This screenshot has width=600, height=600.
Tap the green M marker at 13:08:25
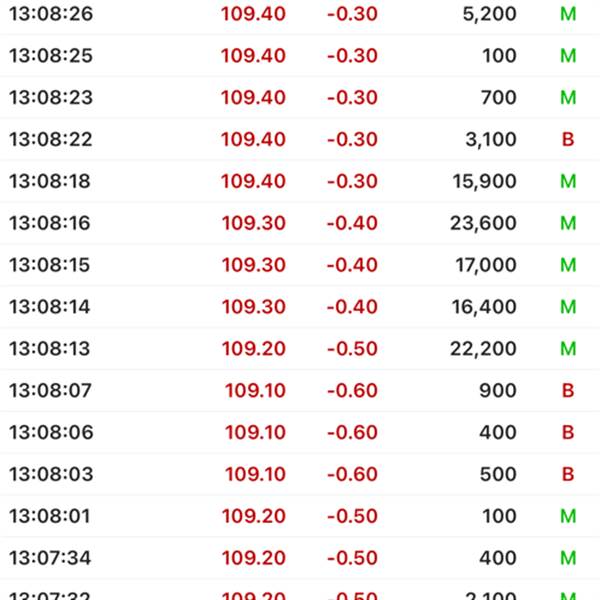tap(568, 56)
